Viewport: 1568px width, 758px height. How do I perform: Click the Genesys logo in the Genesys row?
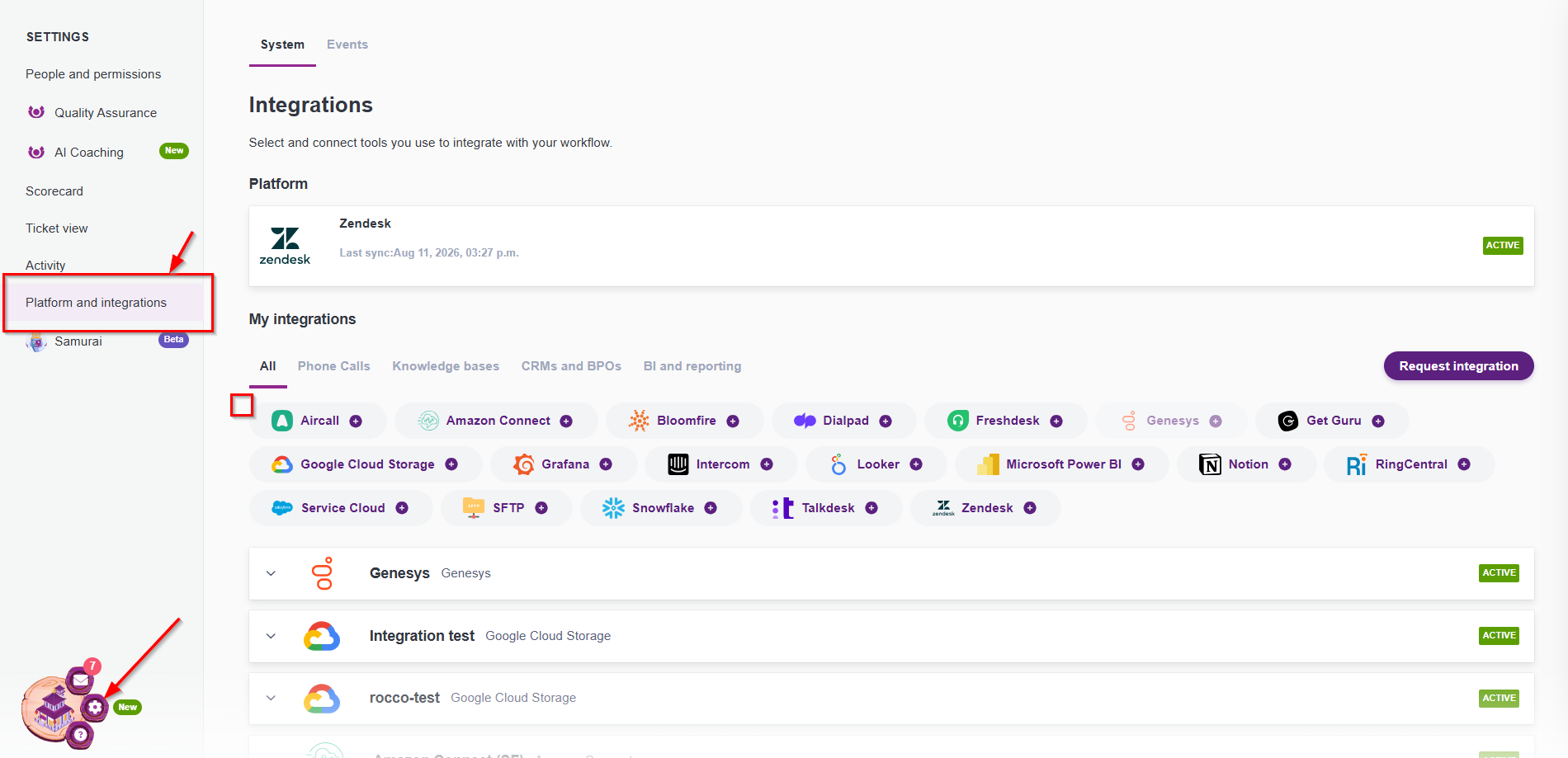(x=324, y=573)
